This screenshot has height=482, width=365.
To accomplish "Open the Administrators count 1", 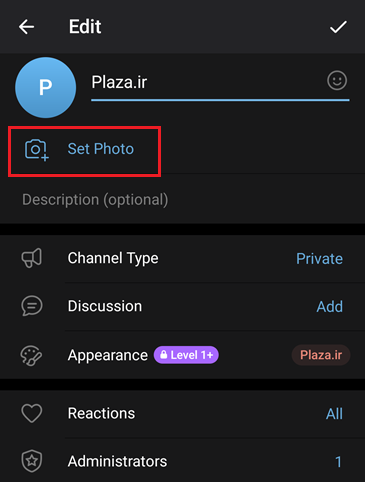I will tap(338, 462).
